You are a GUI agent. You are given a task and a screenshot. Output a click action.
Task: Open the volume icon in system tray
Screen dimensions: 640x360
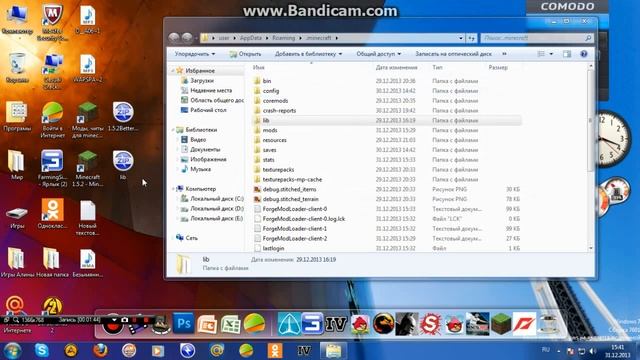point(593,351)
